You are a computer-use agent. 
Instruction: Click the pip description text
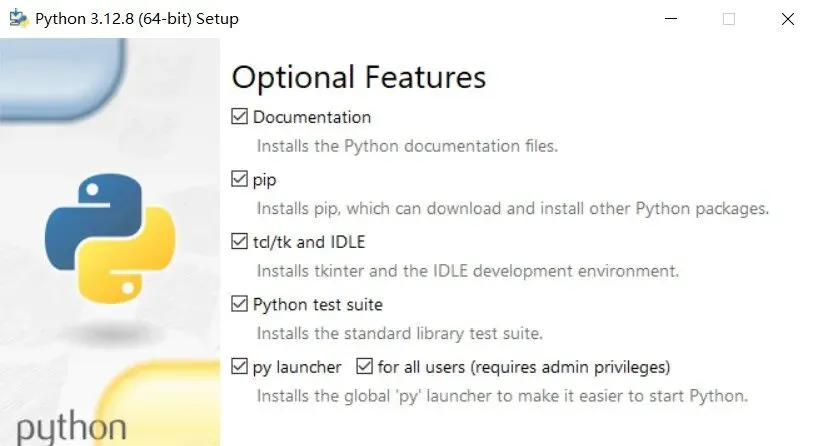512,209
